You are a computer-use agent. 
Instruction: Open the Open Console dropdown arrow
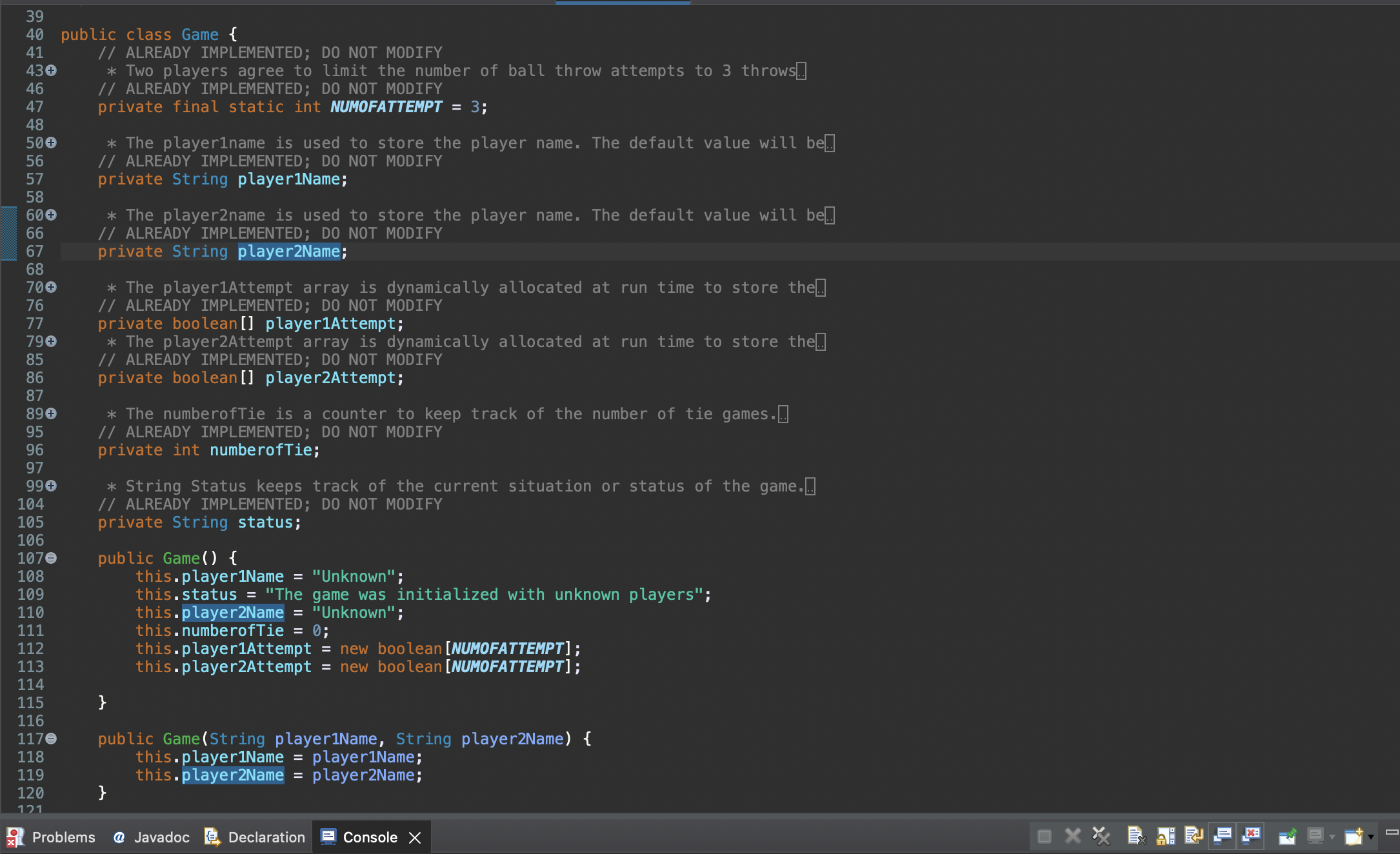coord(1371,837)
